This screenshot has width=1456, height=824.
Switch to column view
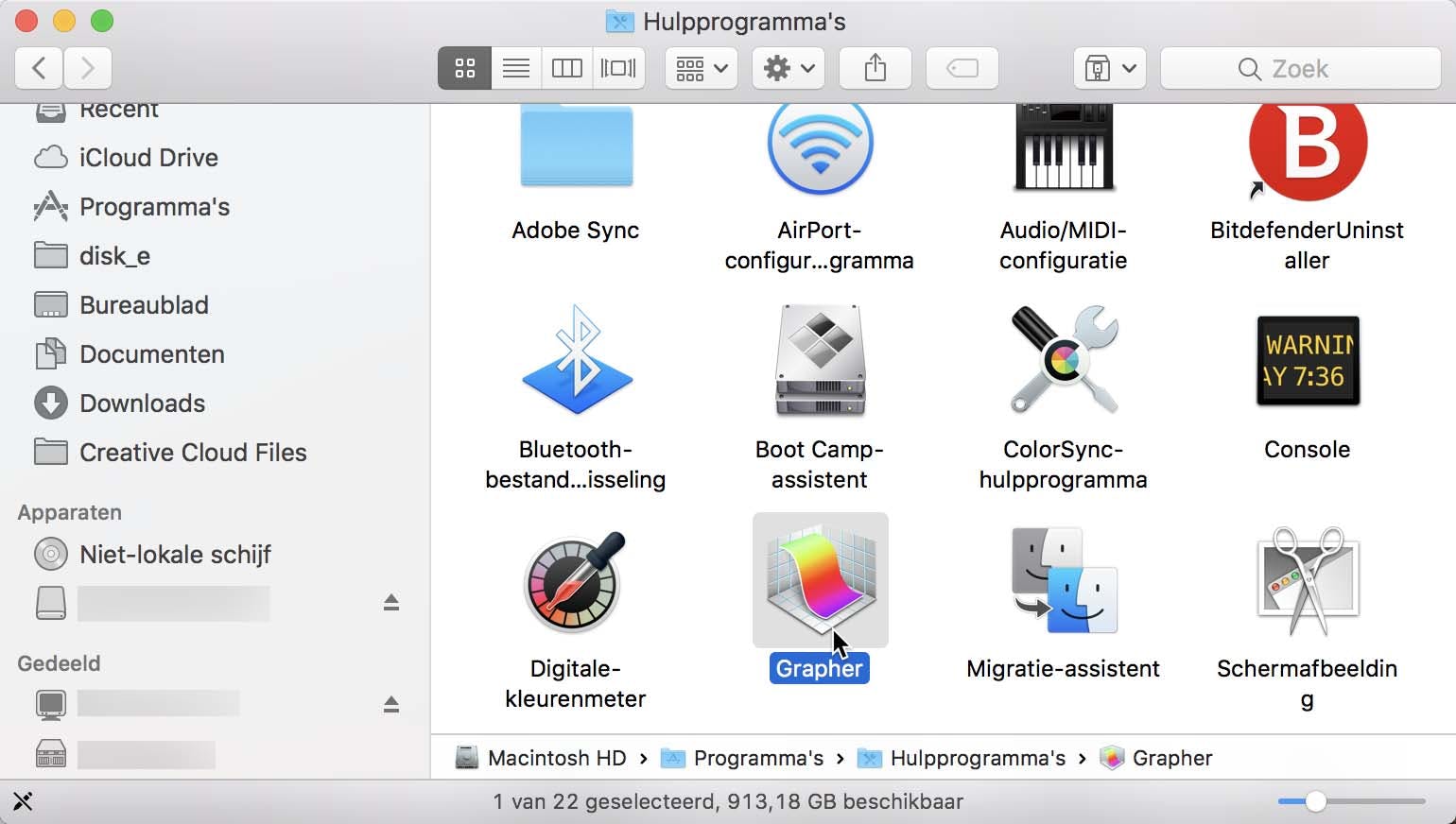(x=567, y=68)
